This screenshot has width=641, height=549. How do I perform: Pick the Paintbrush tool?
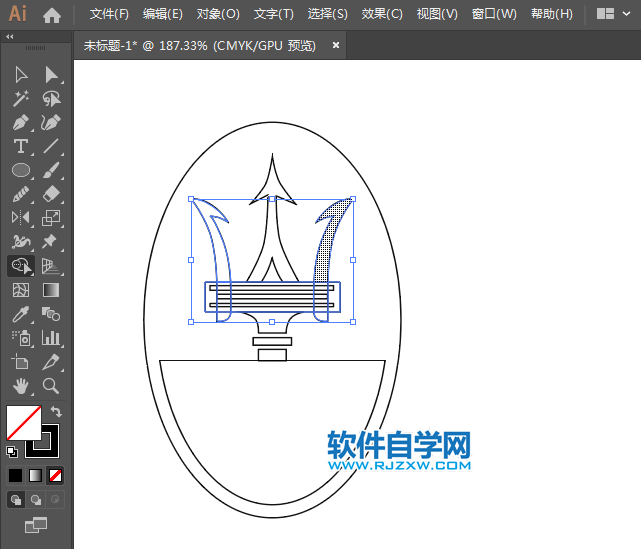[51, 170]
